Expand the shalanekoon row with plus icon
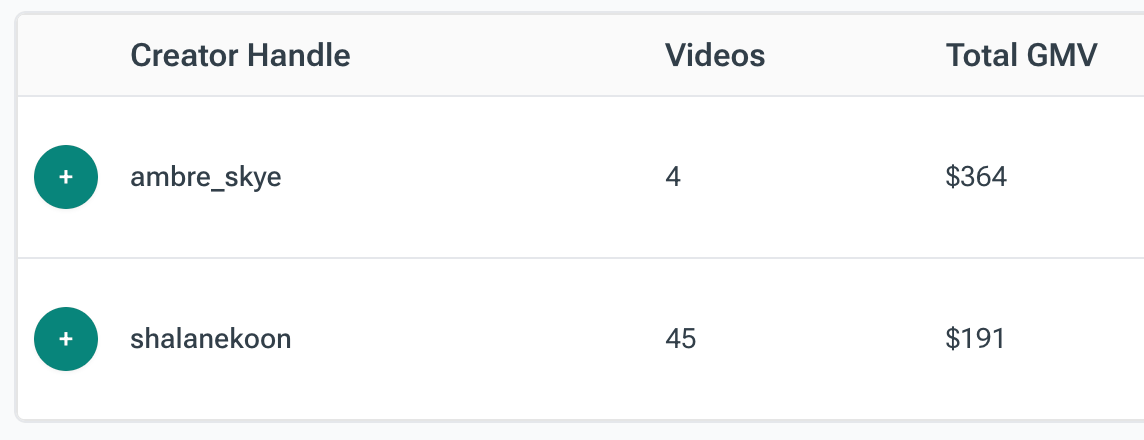The width and height of the screenshot is (1144, 440). [66, 339]
